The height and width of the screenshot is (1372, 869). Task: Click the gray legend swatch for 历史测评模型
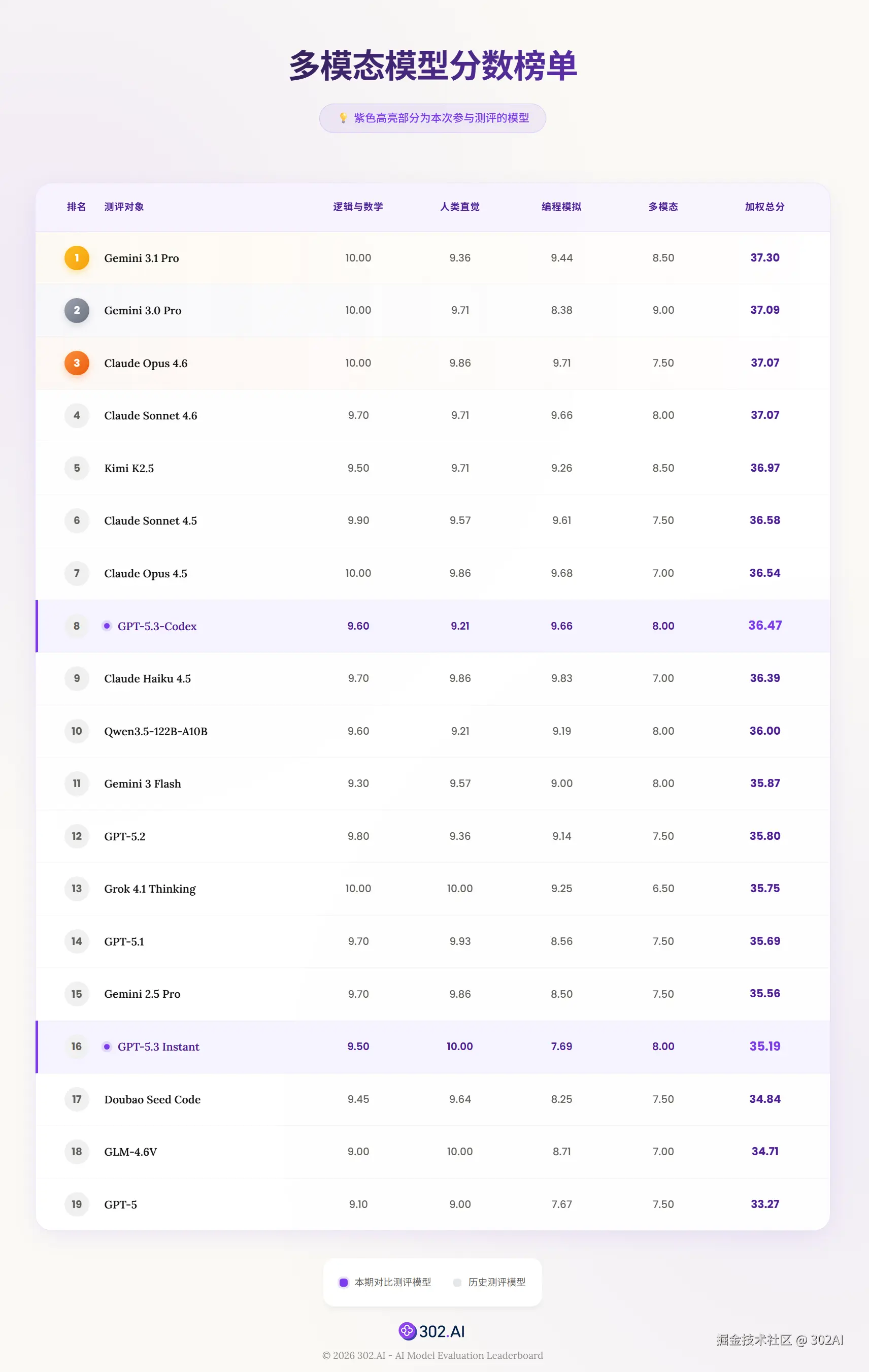[457, 1282]
